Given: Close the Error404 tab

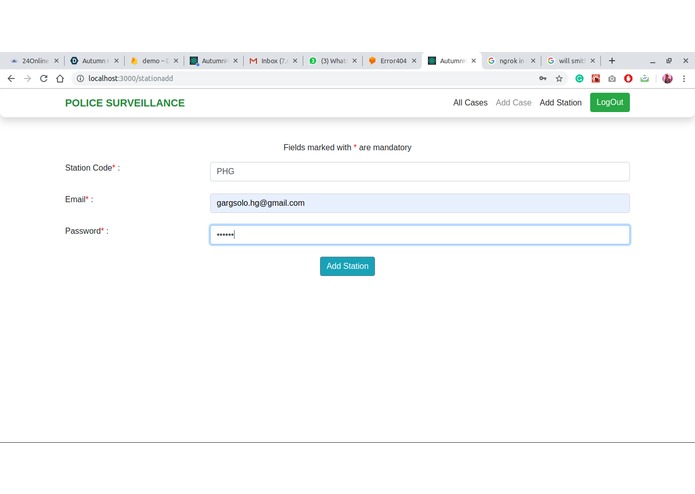Looking at the screenshot, I should (414, 61).
